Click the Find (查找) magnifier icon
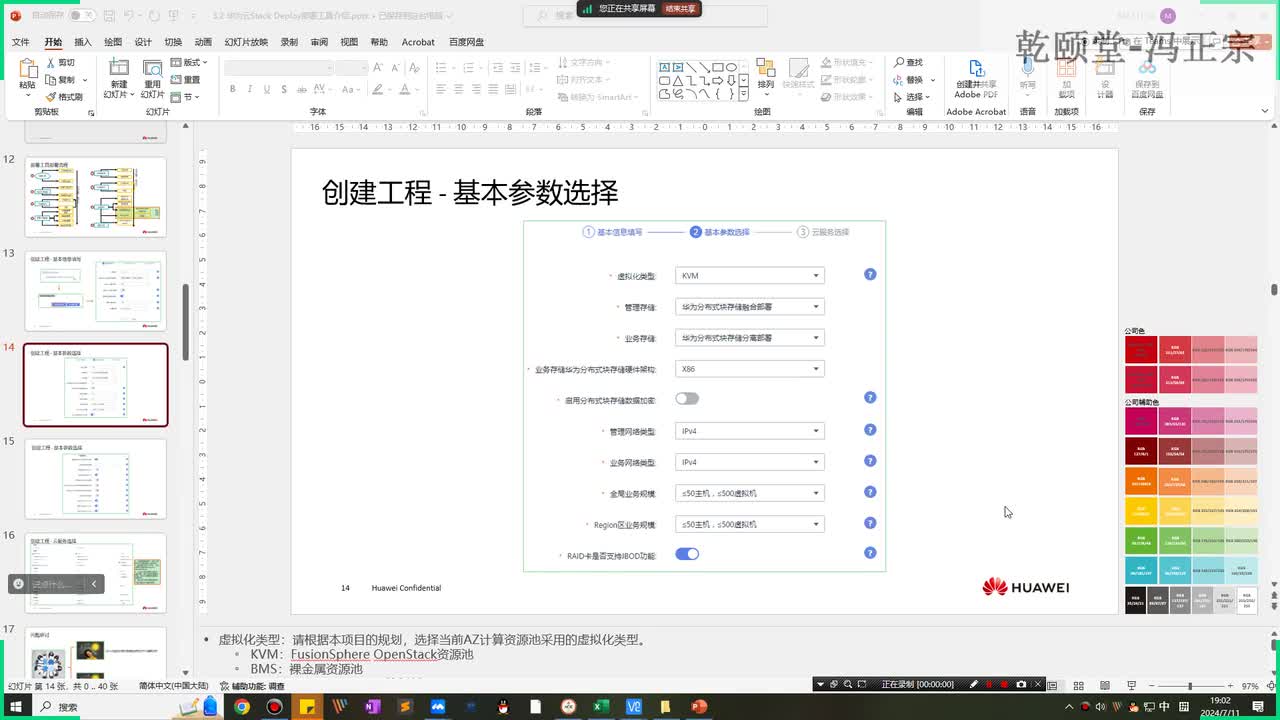 (899, 63)
